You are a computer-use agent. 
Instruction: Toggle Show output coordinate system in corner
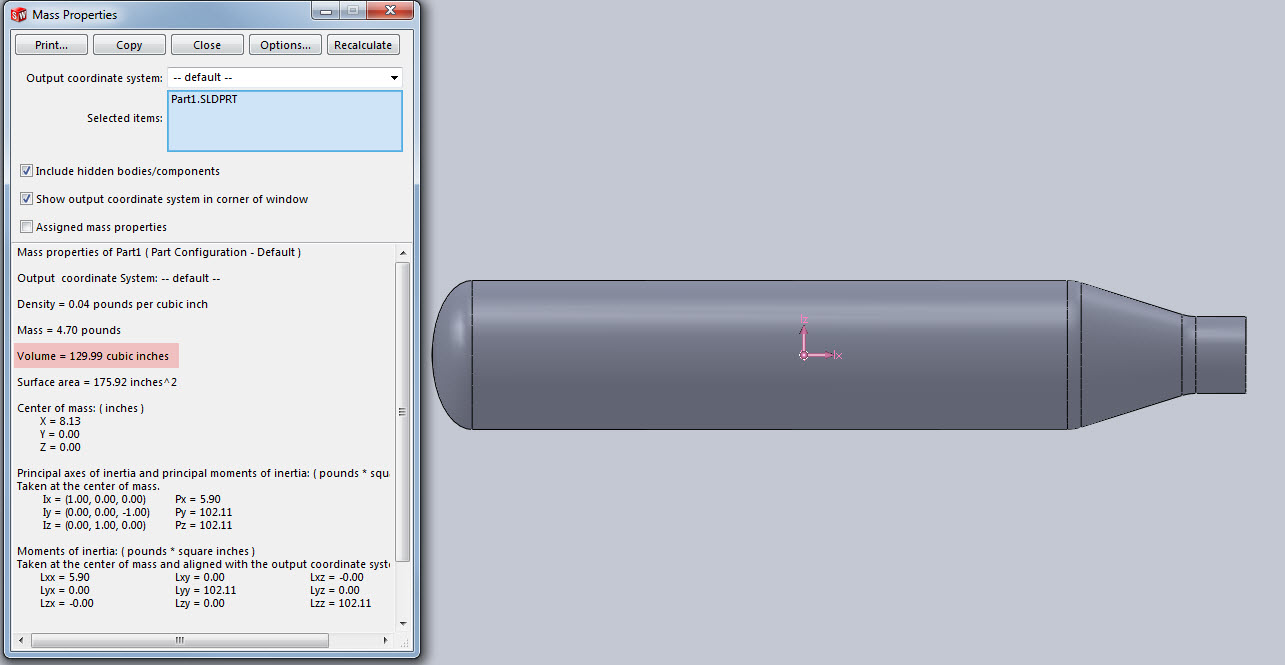pyautogui.click(x=27, y=199)
